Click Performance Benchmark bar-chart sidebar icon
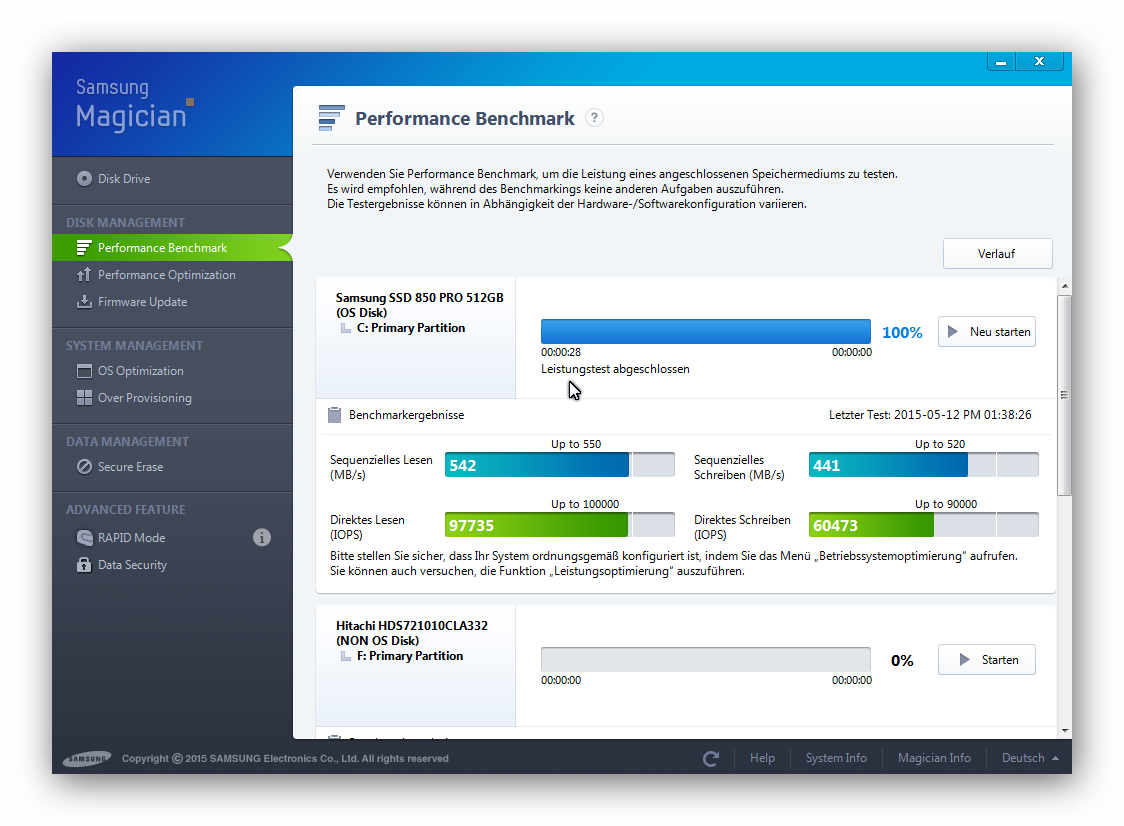The height and width of the screenshot is (826, 1124). click(x=84, y=247)
